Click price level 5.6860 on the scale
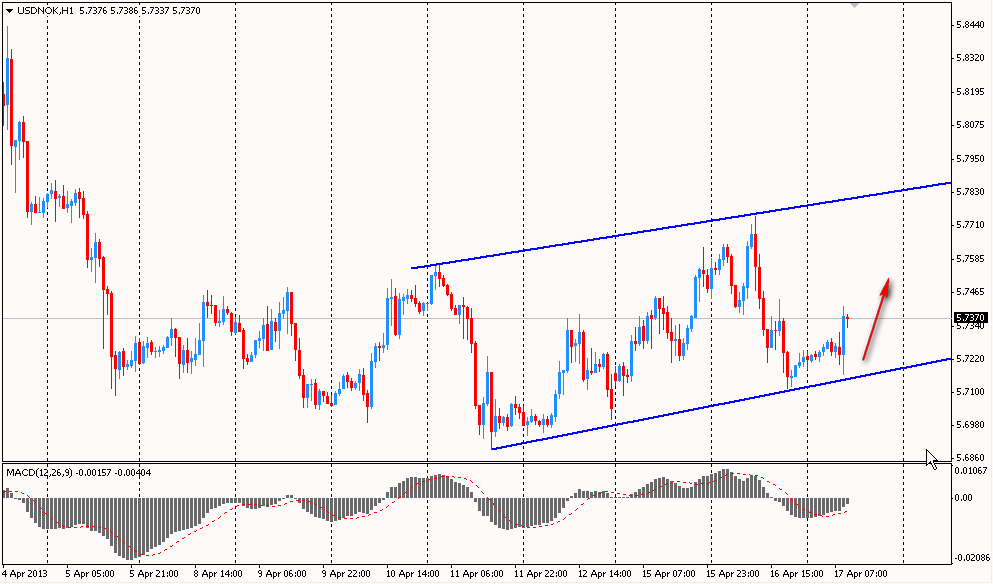 tap(971, 457)
